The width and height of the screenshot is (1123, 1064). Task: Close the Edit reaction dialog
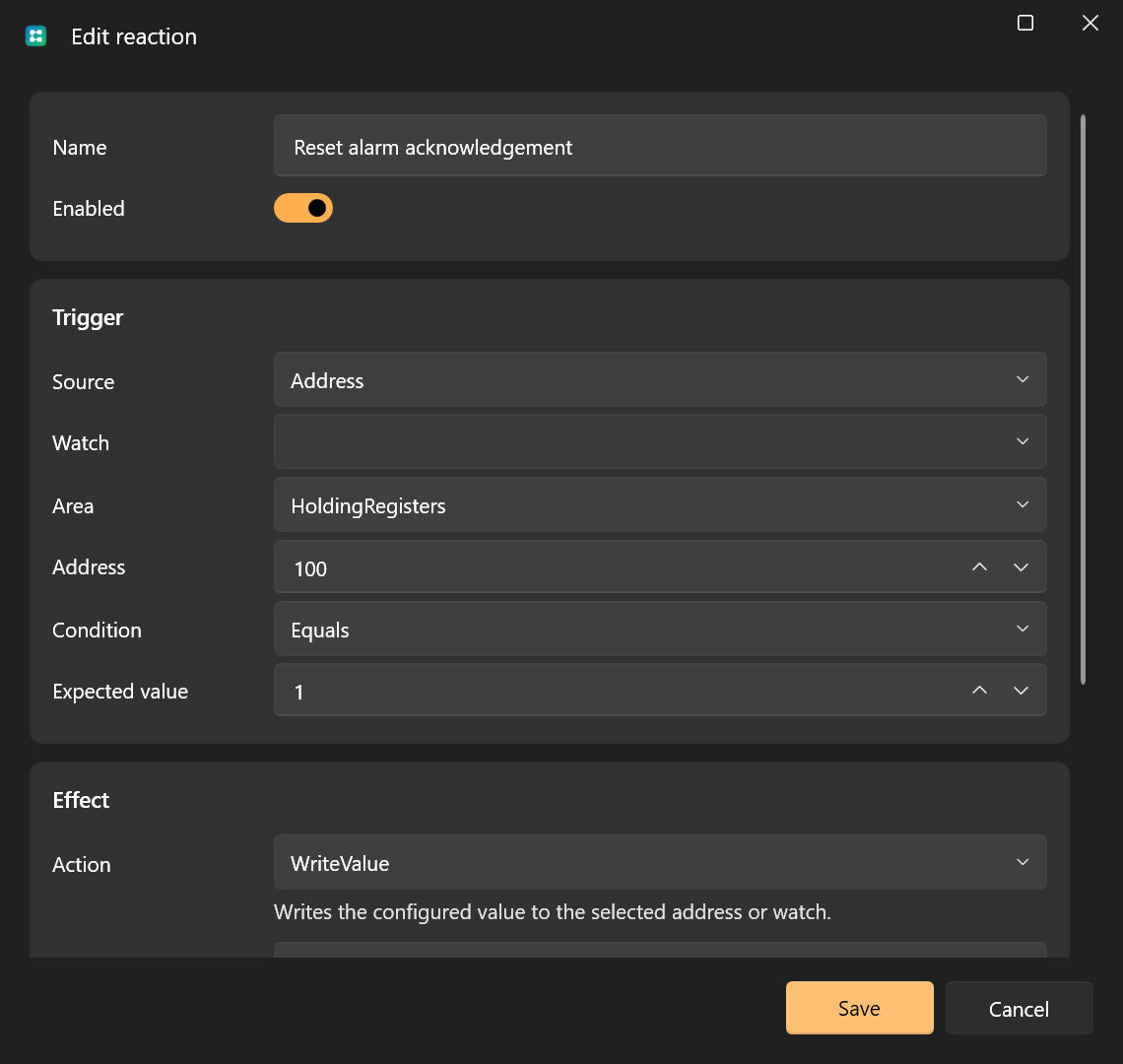(x=1090, y=23)
